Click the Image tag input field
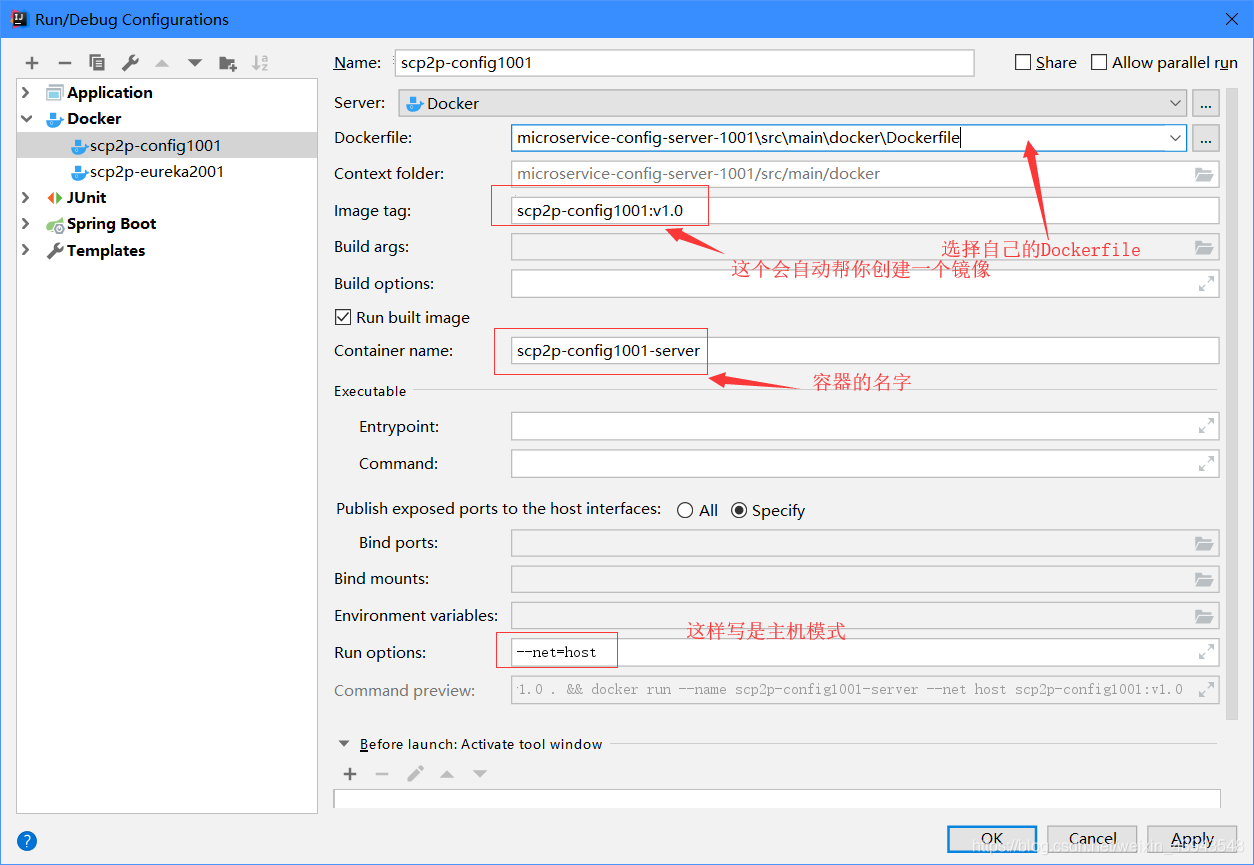The image size is (1254, 865). coord(865,211)
